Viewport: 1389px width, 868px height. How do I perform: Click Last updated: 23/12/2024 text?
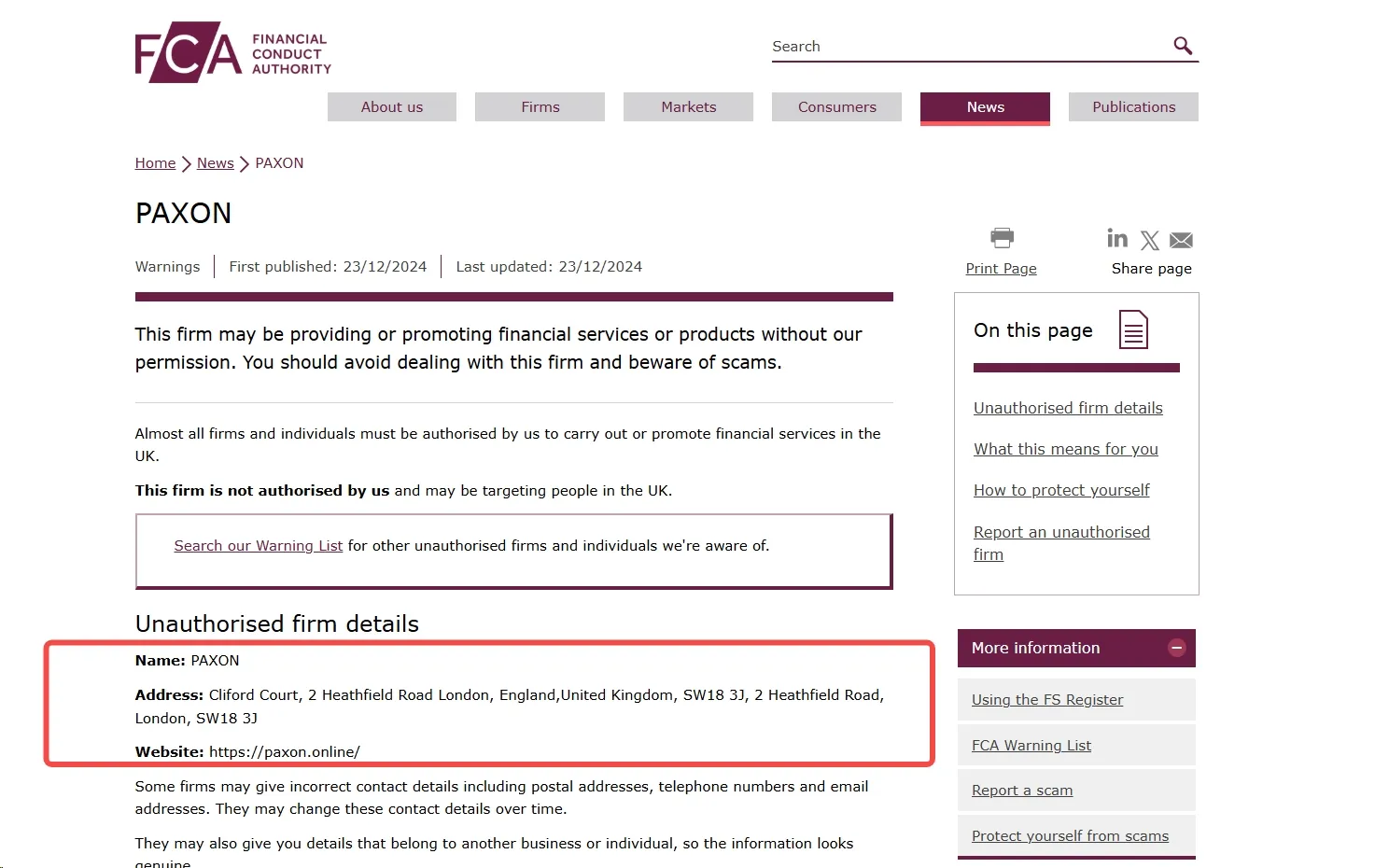pos(549,267)
